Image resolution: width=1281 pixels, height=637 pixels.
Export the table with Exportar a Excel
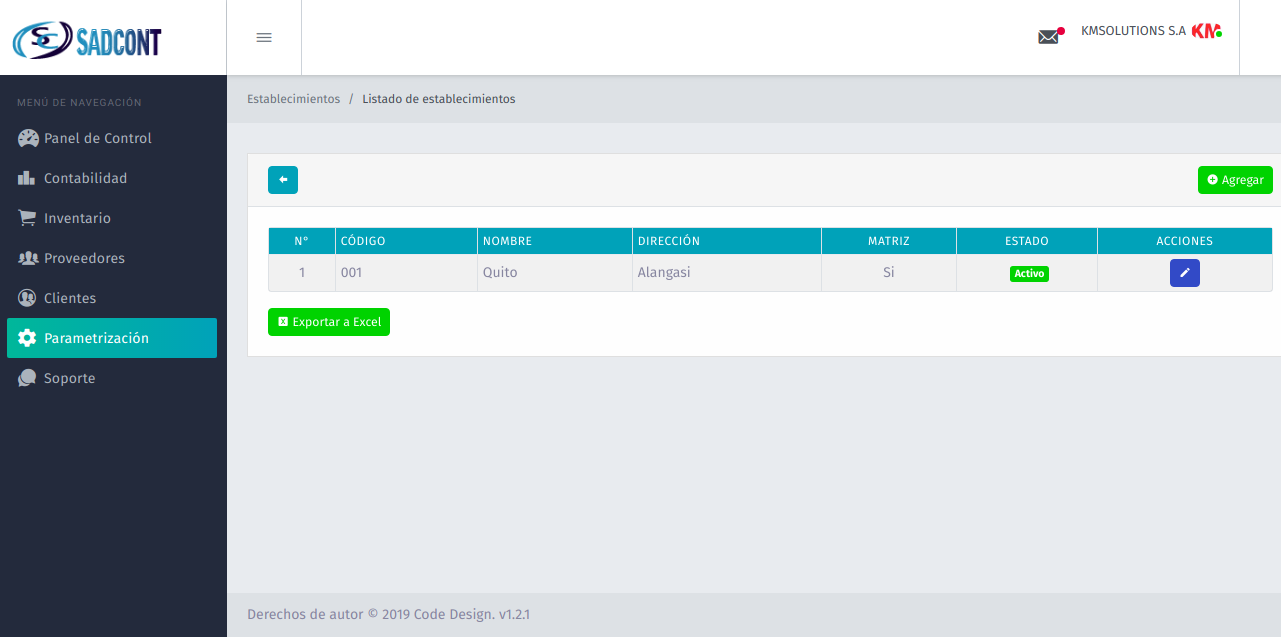pyautogui.click(x=329, y=322)
